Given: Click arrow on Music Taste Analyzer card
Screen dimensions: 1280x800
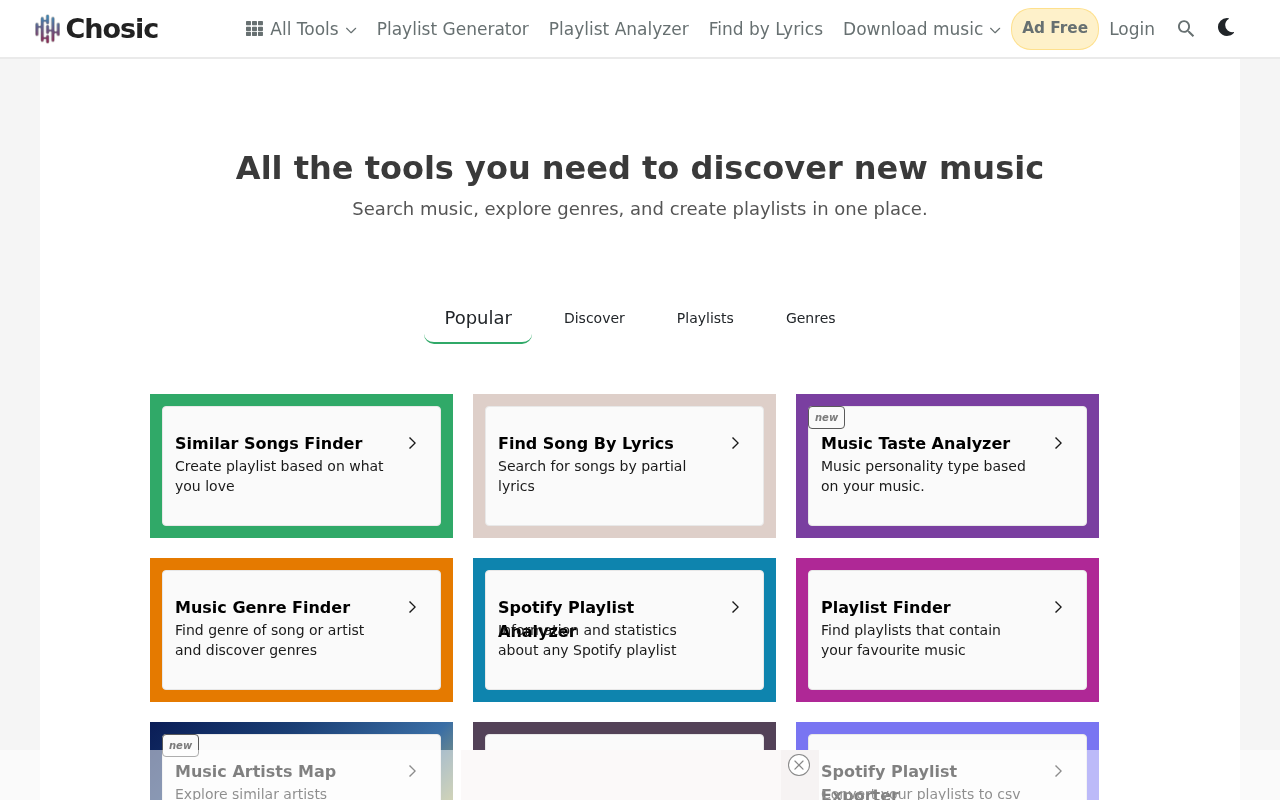Looking at the screenshot, I should (x=1058, y=443).
